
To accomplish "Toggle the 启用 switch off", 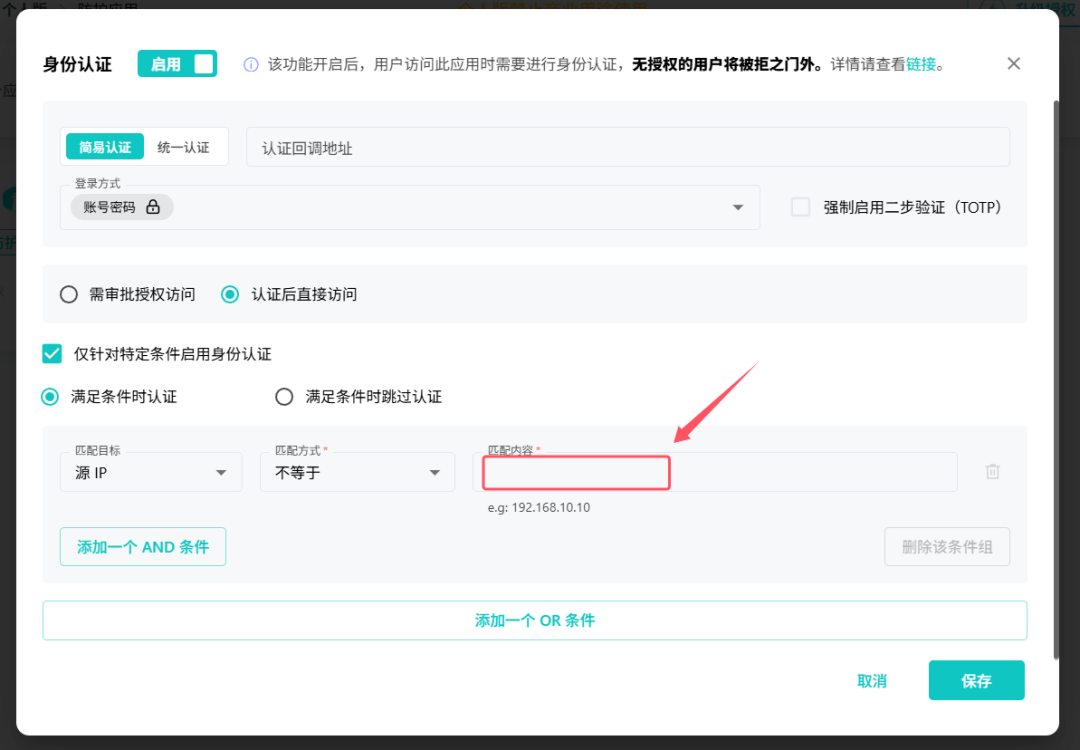I will (x=178, y=64).
